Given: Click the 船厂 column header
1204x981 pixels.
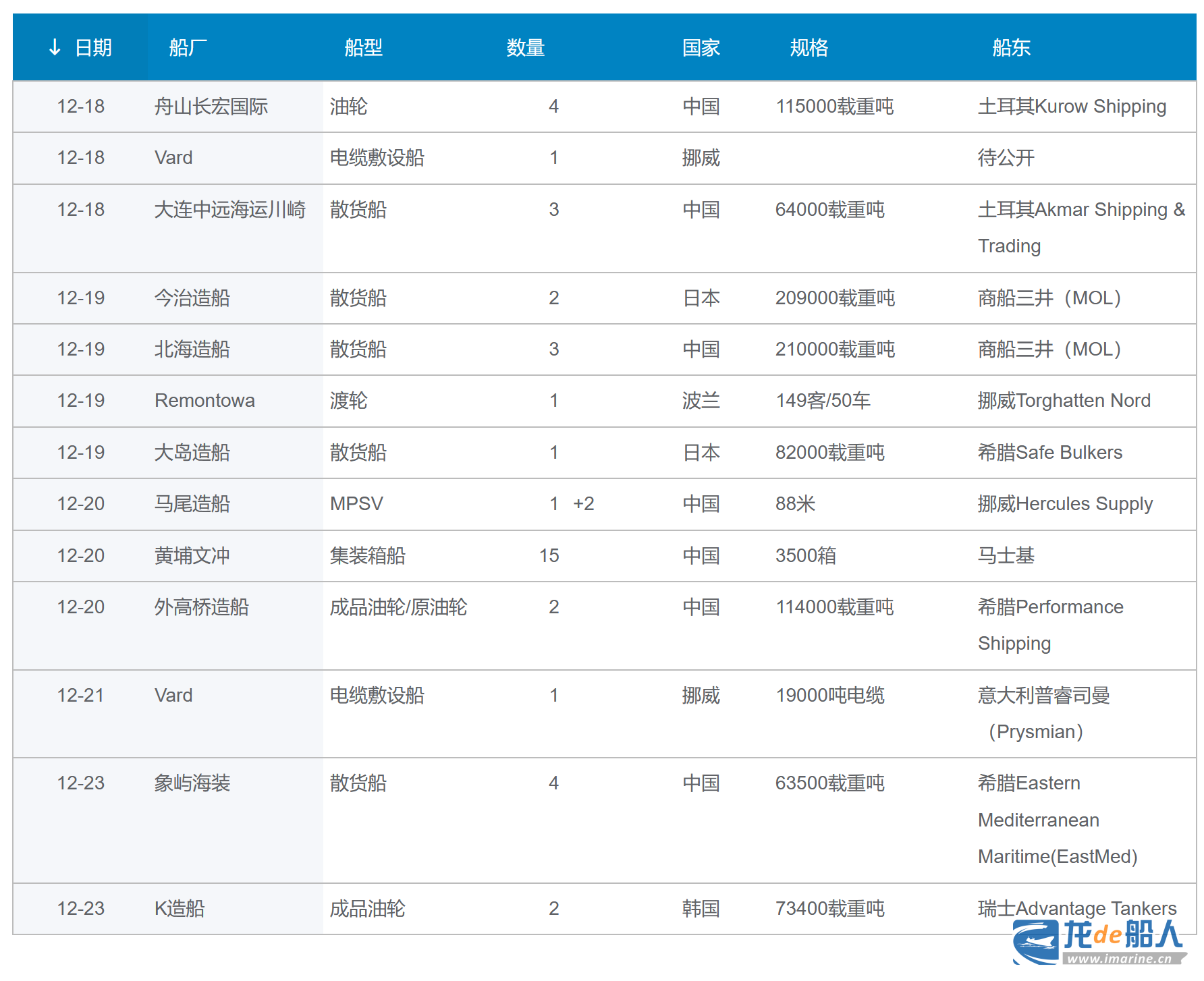Looking at the screenshot, I should pyautogui.click(x=188, y=47).
